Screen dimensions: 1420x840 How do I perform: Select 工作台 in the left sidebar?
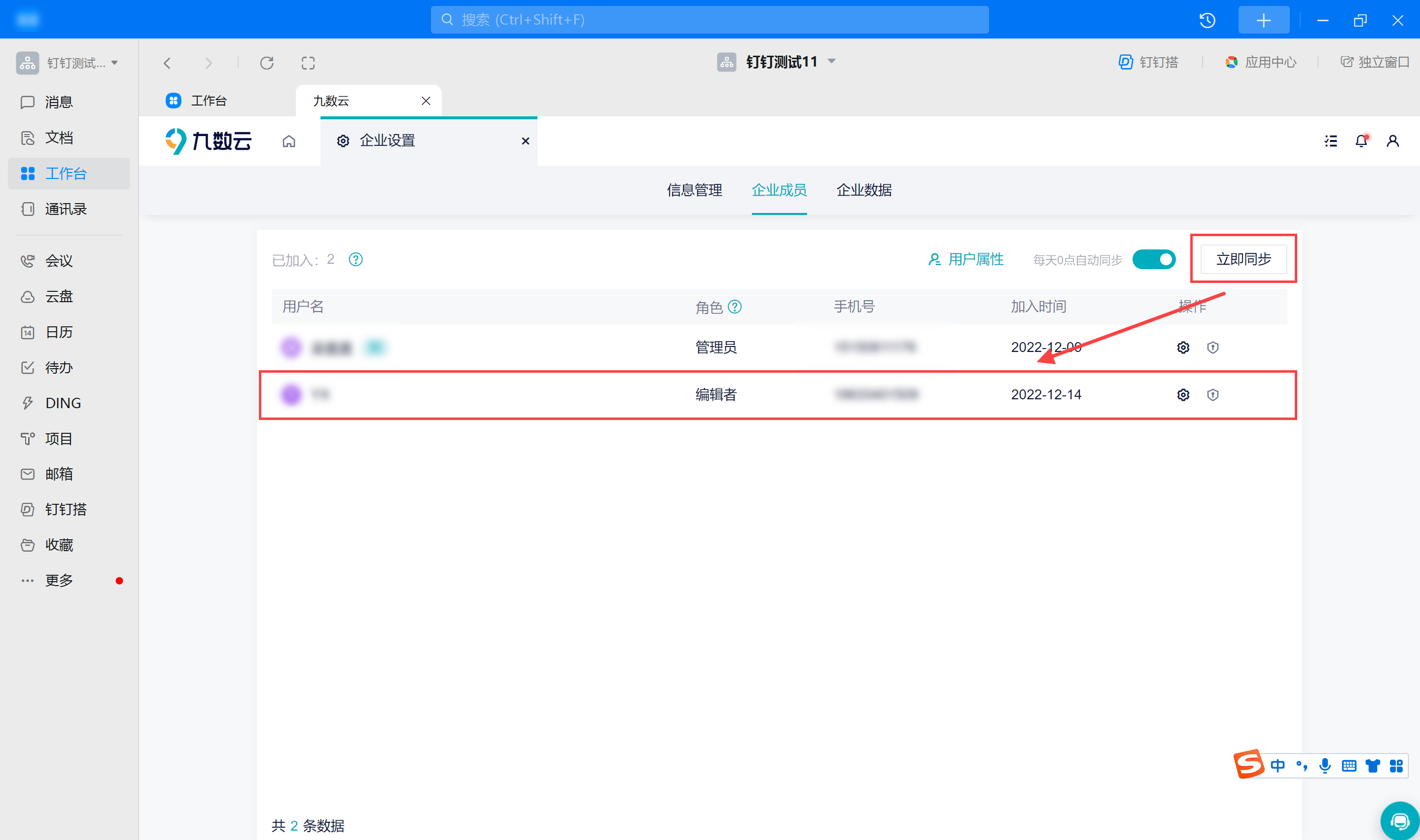tap(69, 173)
